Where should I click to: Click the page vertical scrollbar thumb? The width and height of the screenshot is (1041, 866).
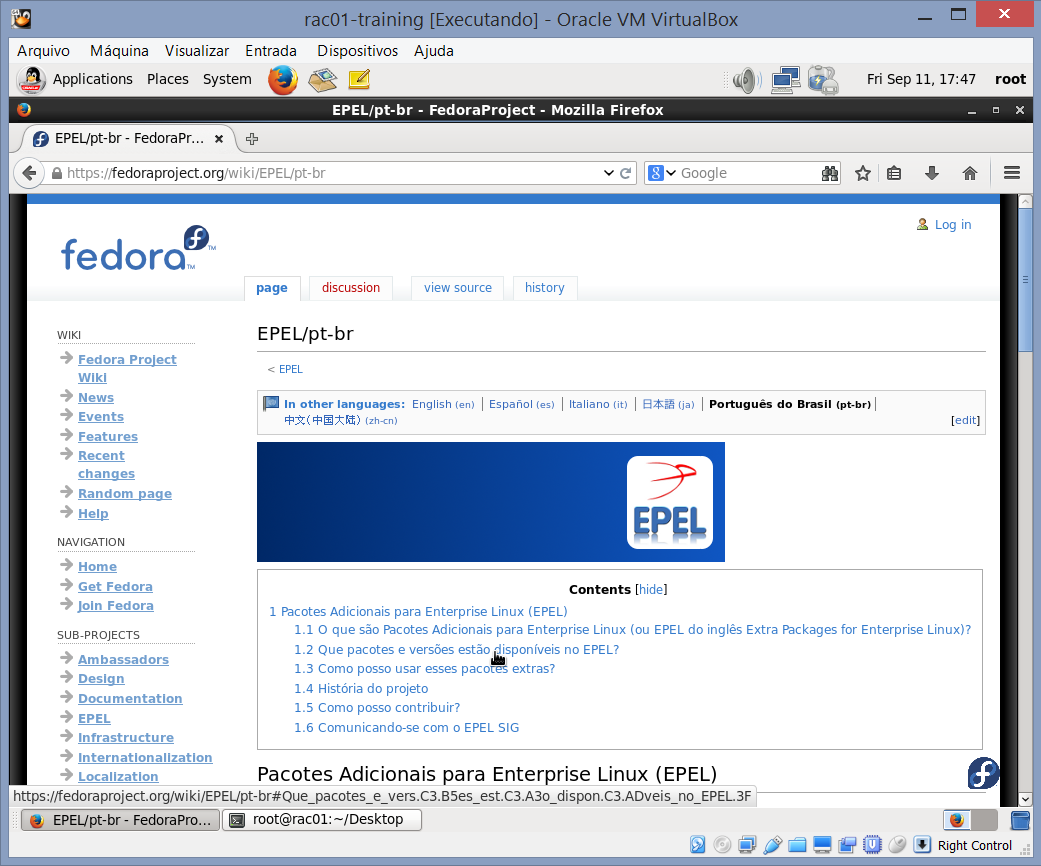point(1025,280)
